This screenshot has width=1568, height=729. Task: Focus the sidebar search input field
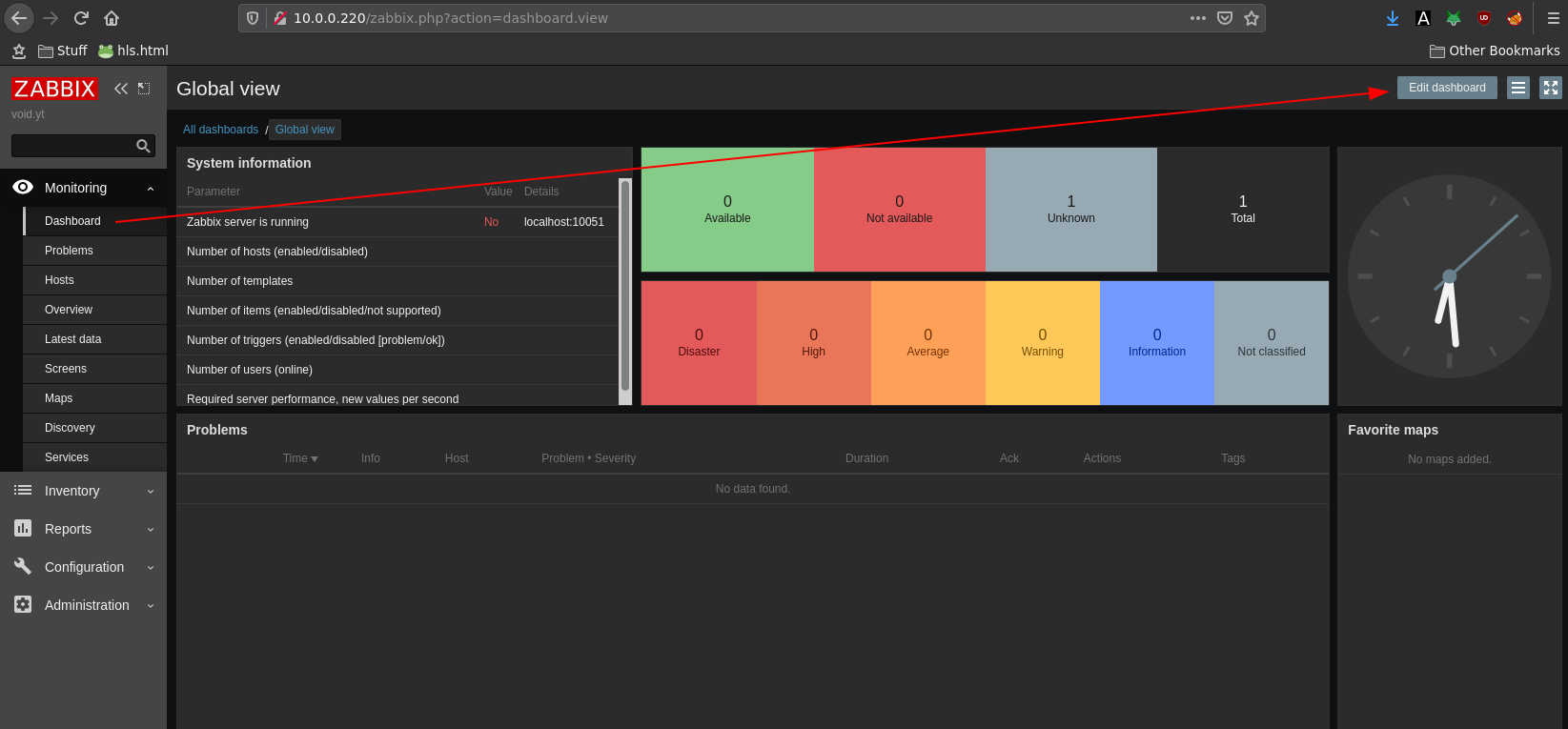[x=72, y=146]
